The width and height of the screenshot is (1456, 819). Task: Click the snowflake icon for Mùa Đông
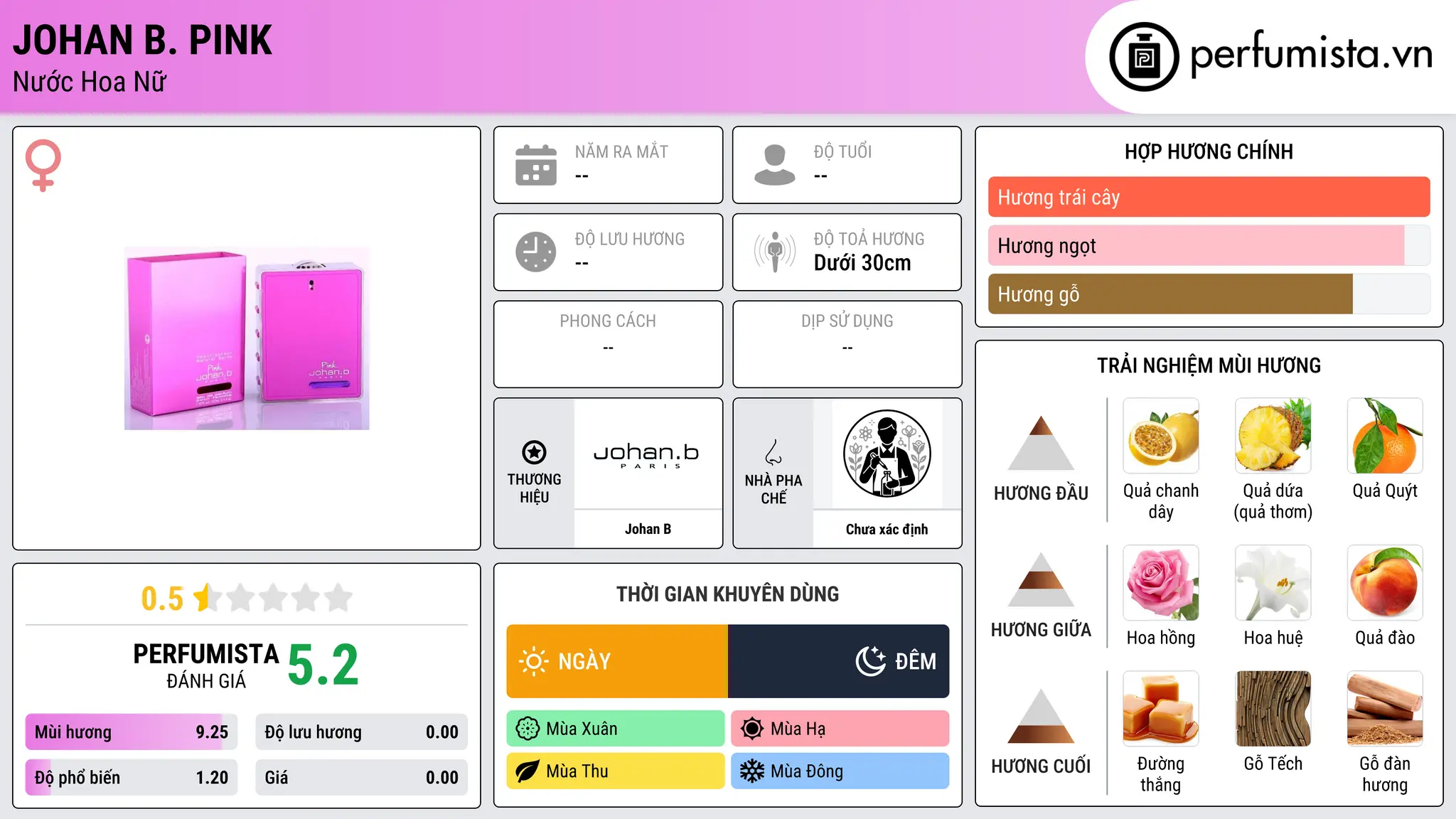pos(752,771)
